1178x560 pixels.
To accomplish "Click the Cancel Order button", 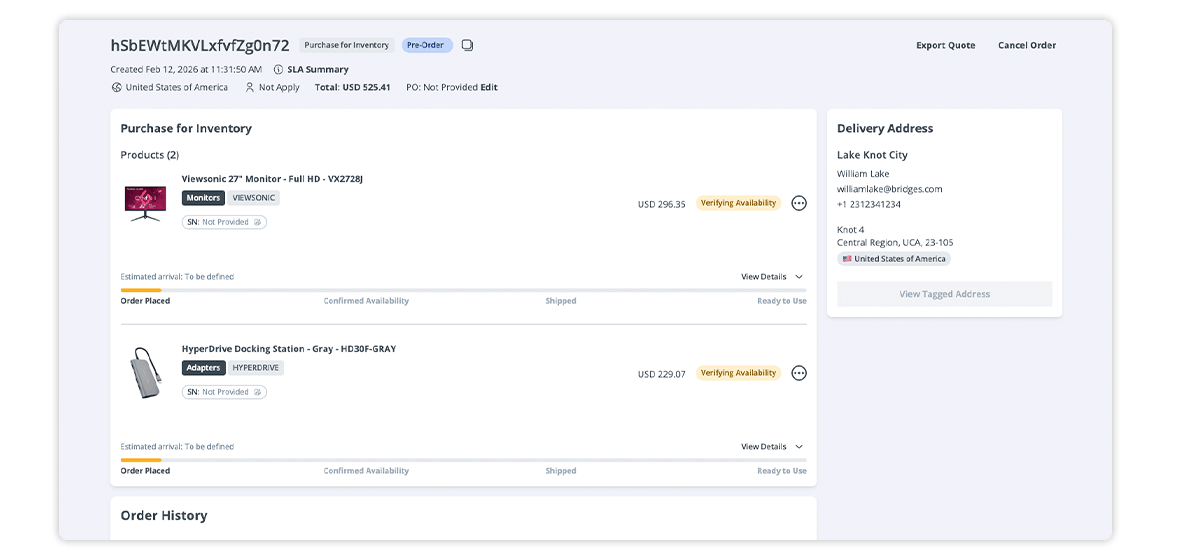I will pyautogui.click(x=1026, y=45).
